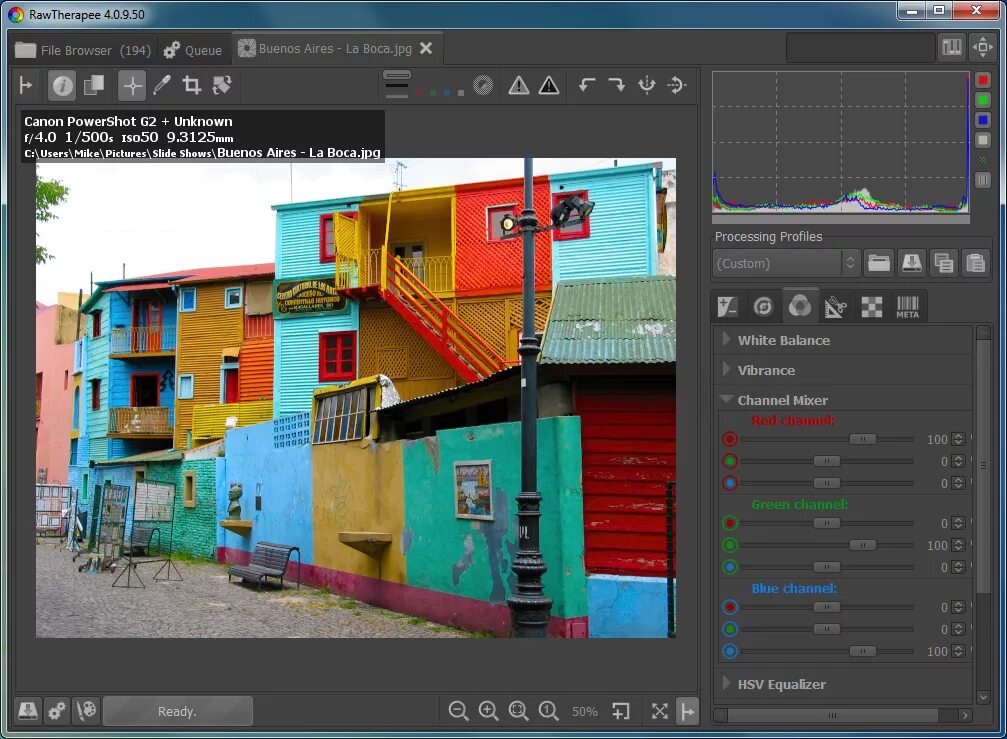Viewport: 1007px width, 739px height.
Task: Toggle the blue histogram channel
Action: point(983,120)
